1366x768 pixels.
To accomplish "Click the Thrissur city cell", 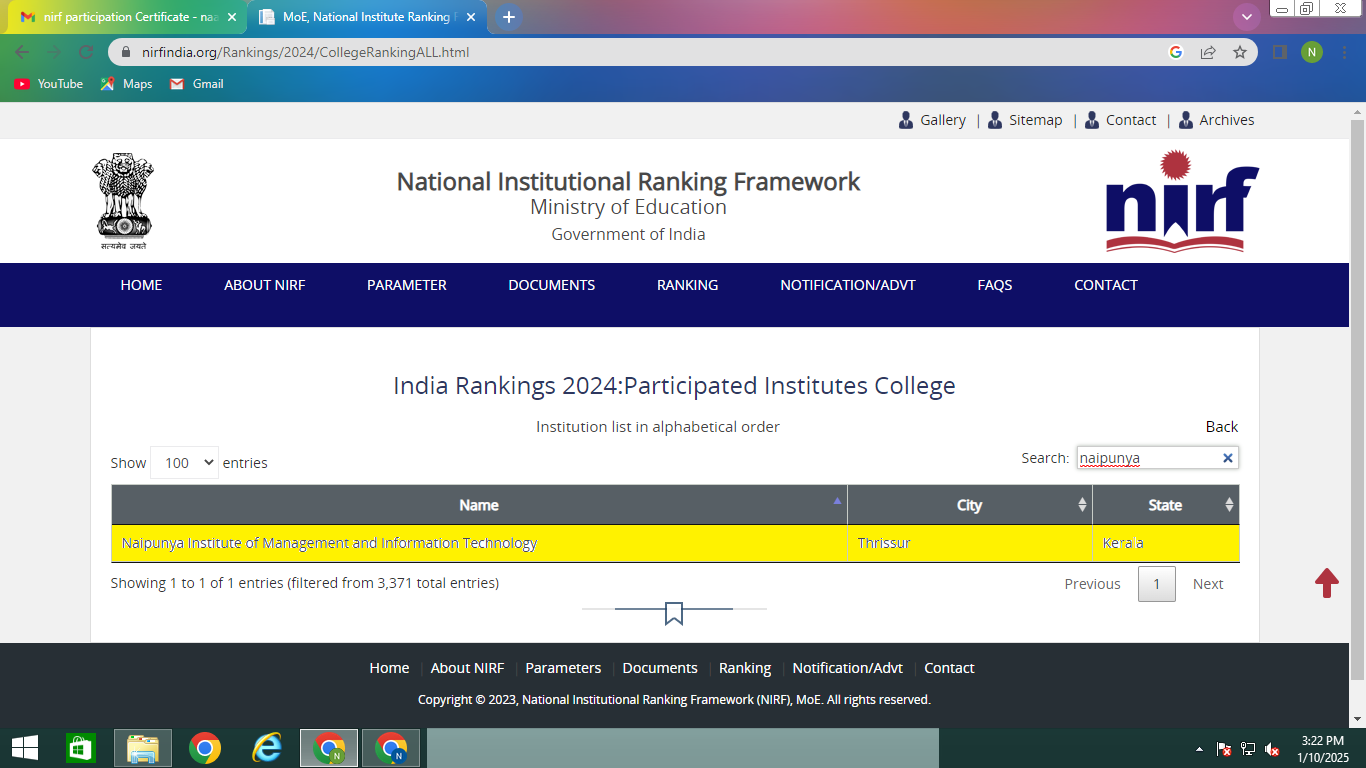I will point(970,543).
